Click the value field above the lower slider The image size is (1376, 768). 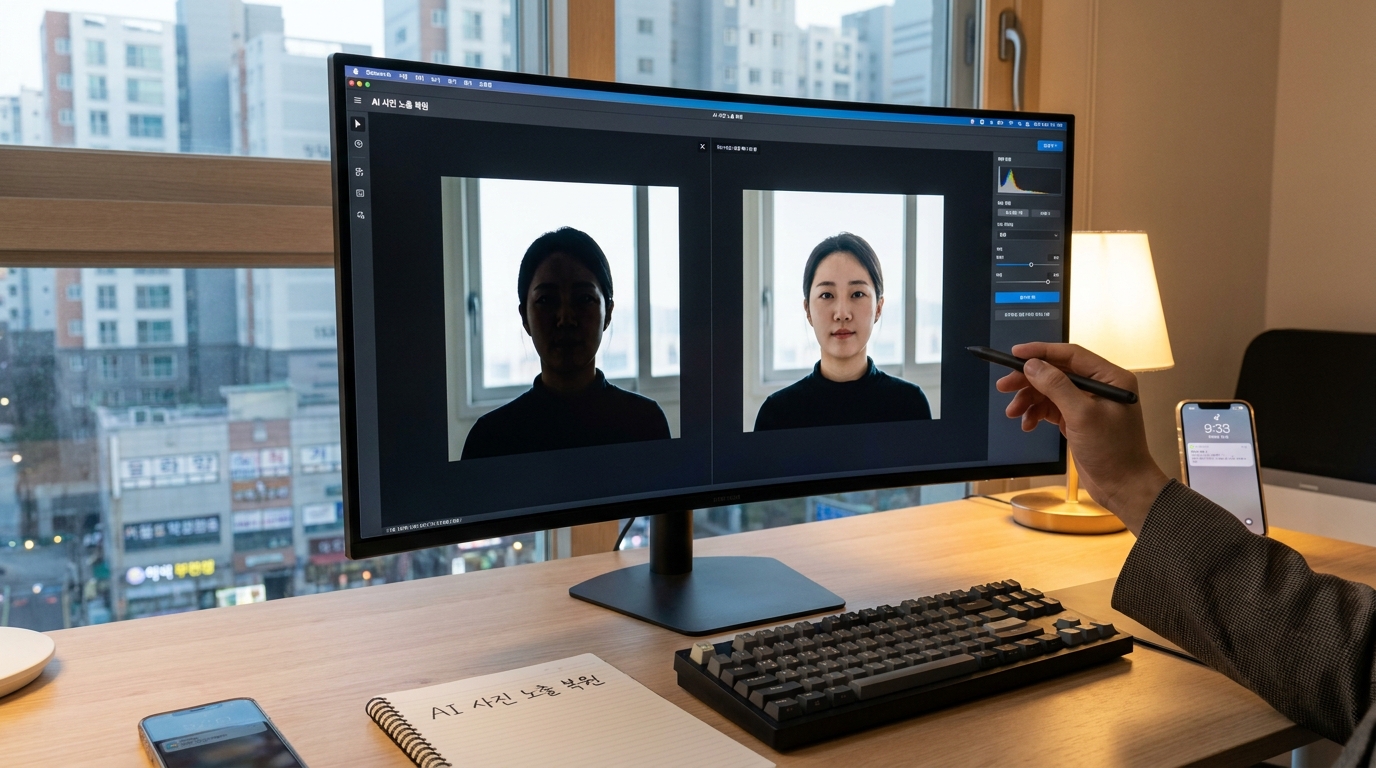point(1053,274)
